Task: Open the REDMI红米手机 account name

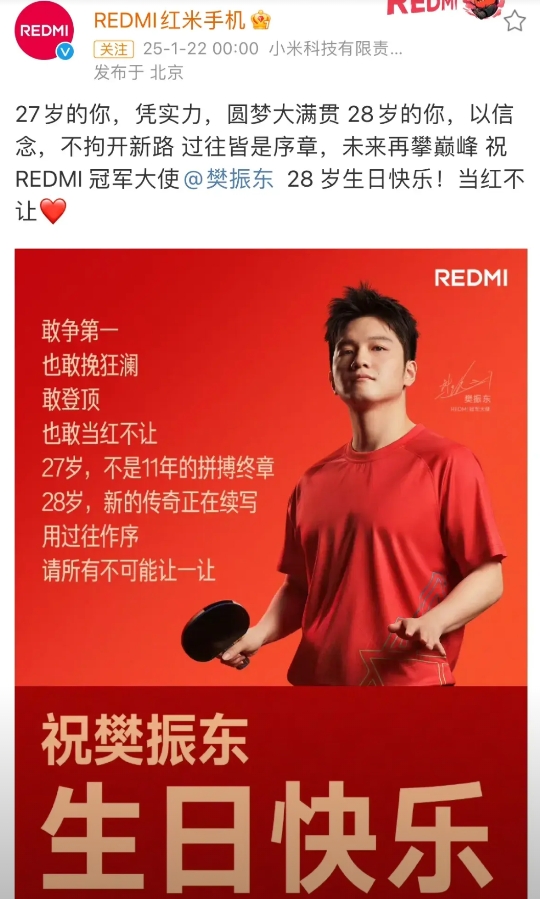Action: point(170,21)
